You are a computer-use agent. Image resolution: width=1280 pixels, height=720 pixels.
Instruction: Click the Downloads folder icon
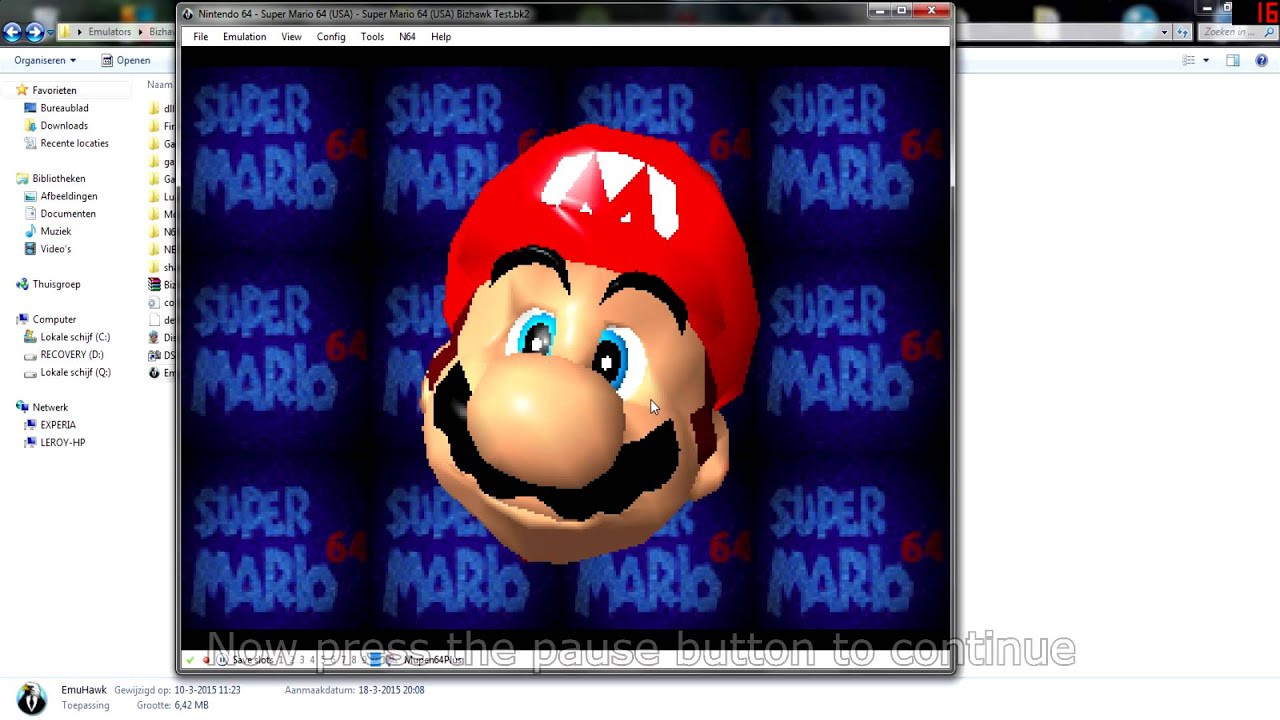click(x=30, y=126)
